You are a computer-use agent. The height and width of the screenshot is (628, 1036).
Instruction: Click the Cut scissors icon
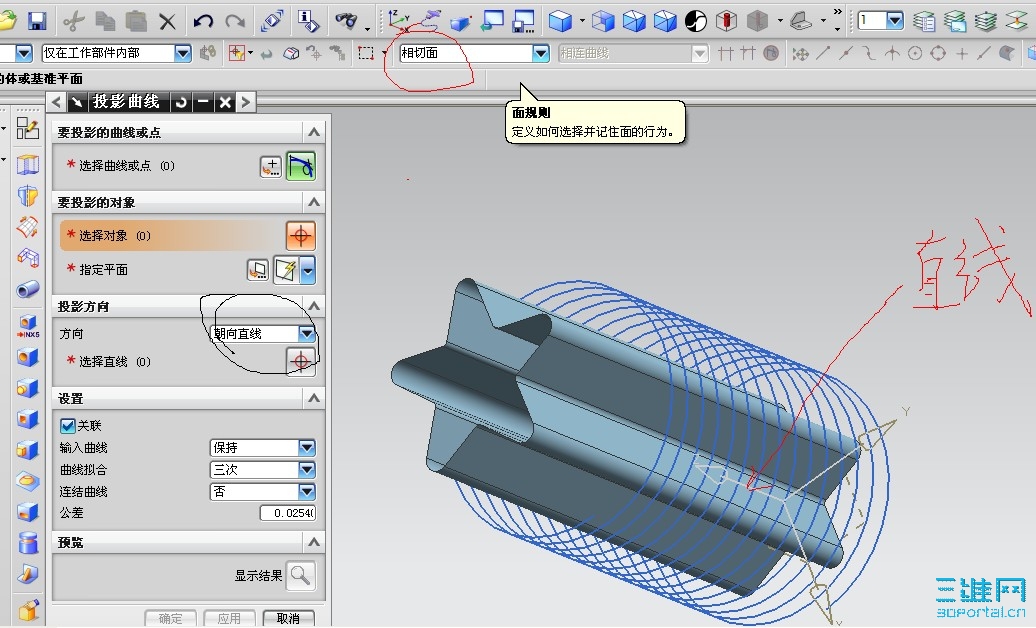tap(73, 21)
